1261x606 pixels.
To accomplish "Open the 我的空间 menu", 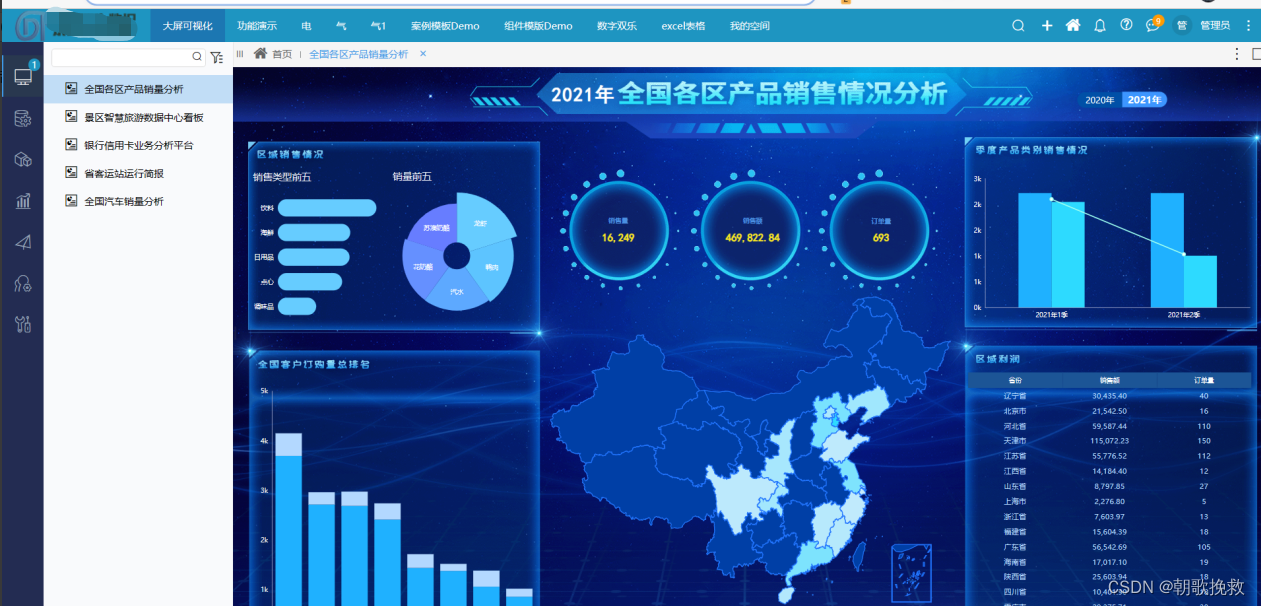I will coord(750,26).
